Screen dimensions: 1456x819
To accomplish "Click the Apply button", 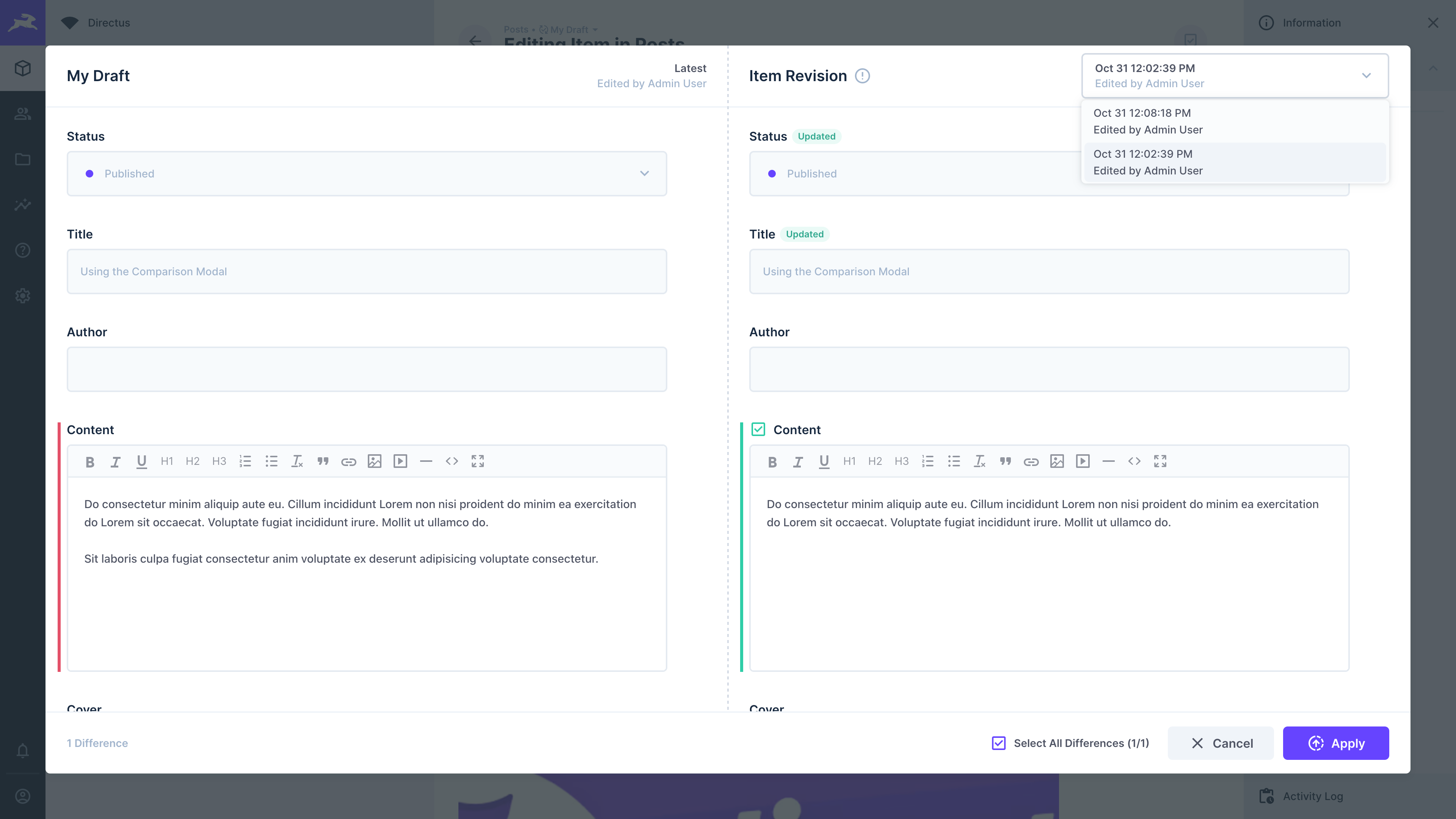I will coord(1335,743).
